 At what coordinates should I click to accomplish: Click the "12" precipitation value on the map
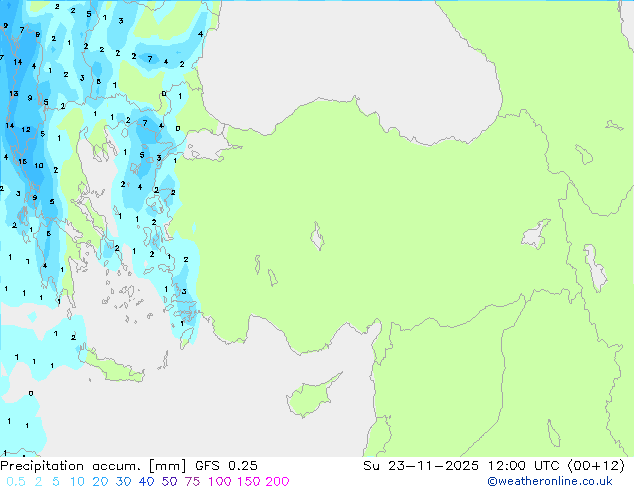tap(26, 129)
